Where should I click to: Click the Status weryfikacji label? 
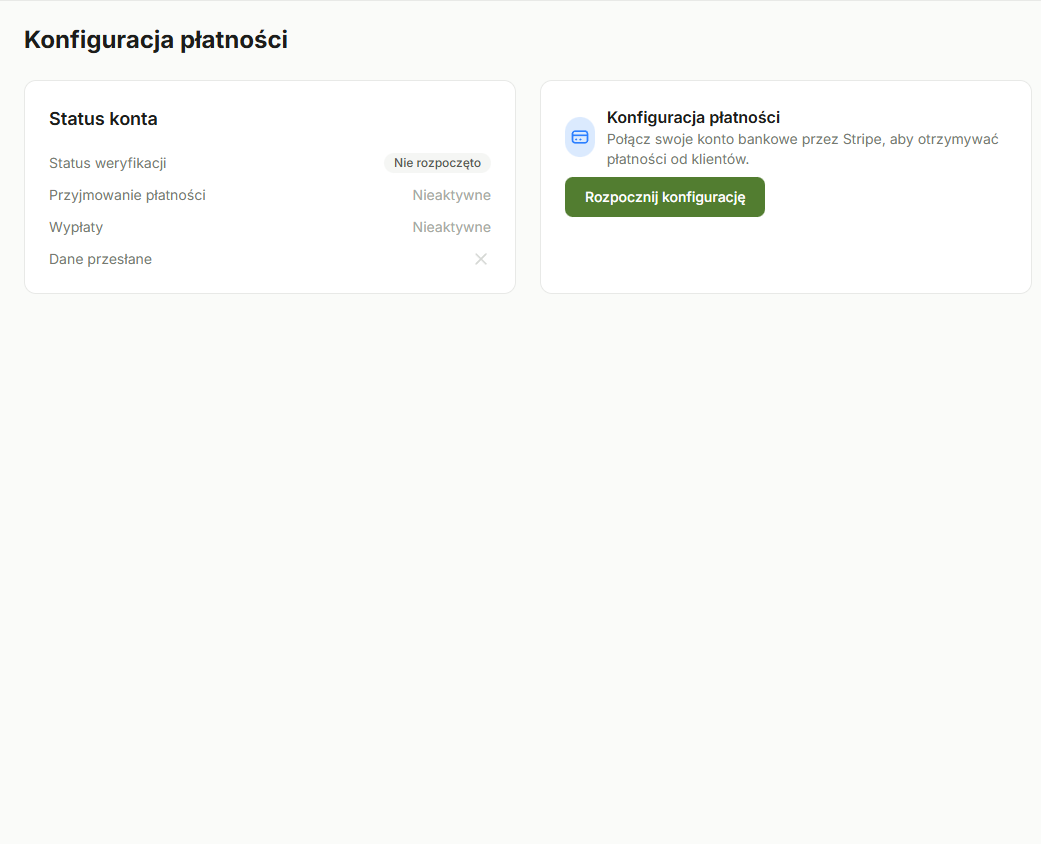point(107,163)
